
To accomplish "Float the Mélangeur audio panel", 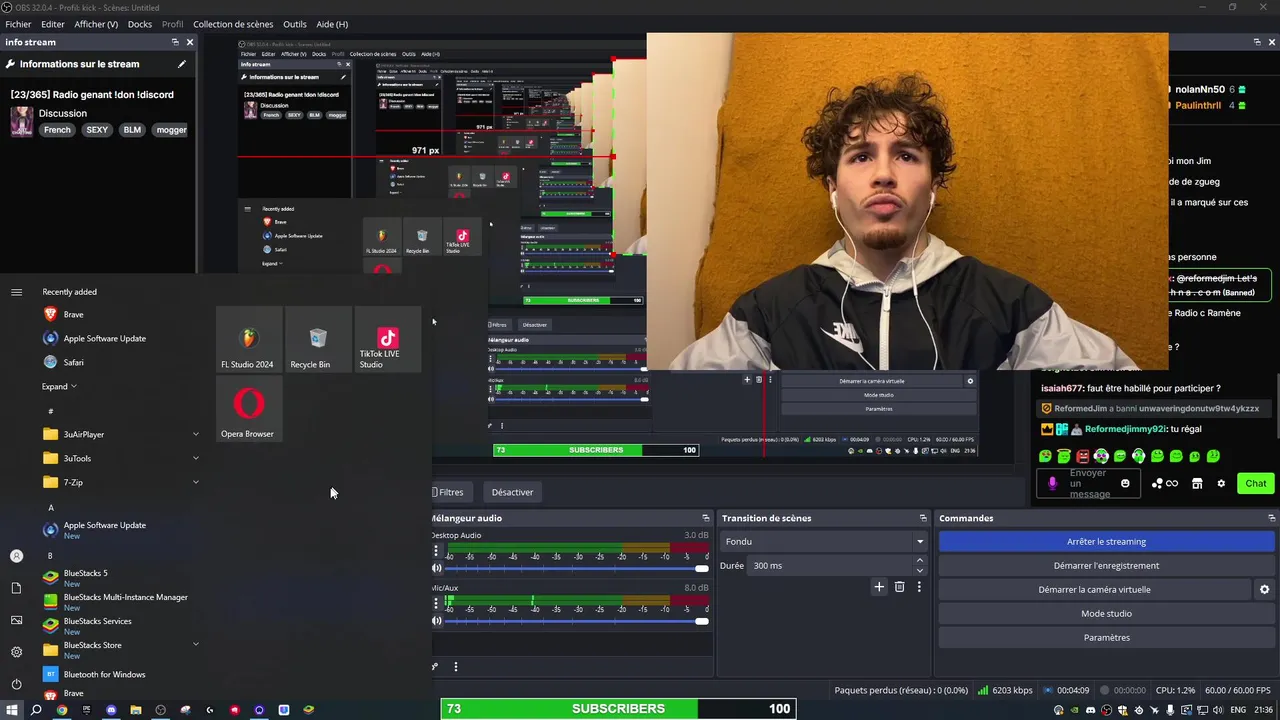I will pyautogui.click(x=706, y=518).
